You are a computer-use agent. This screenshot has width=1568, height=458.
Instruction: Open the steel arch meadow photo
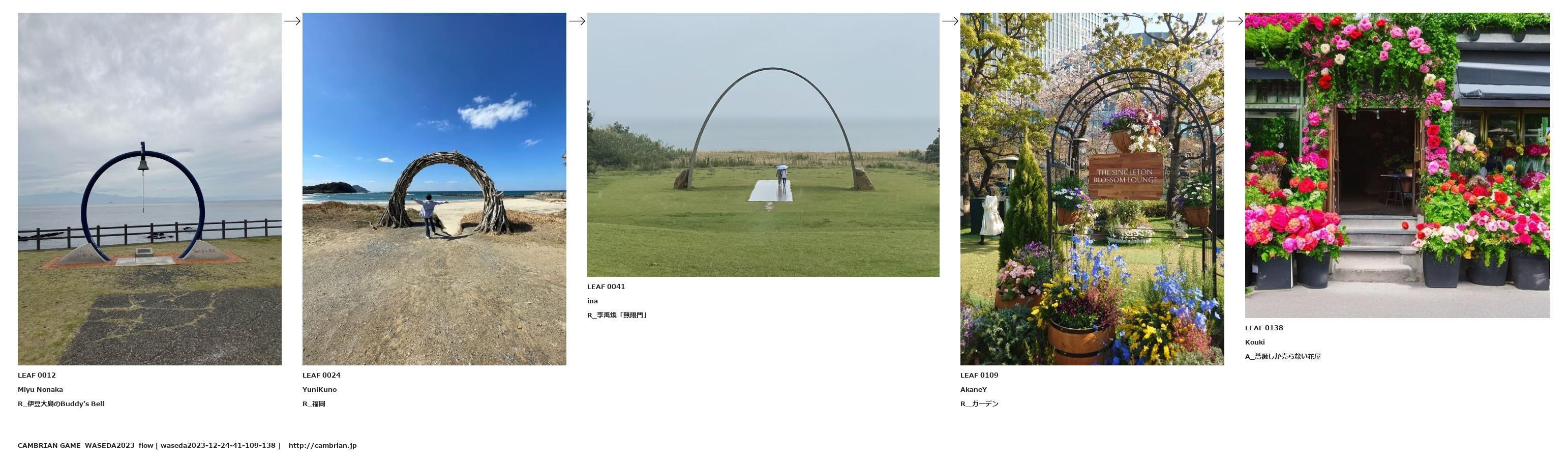pyautogui.click(x=763, y=145)
